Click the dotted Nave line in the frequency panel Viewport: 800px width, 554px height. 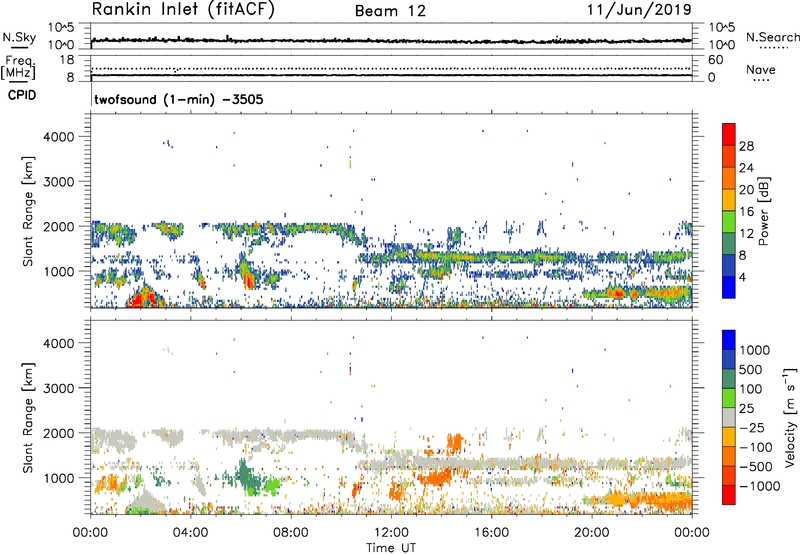click(391, 68)
